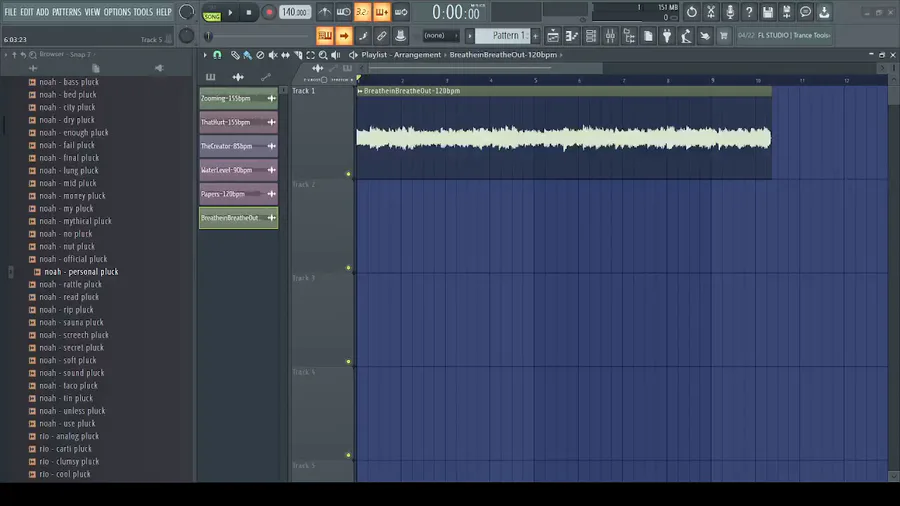Open the playlist options arrow menu
Image resolution: width=900 pixels, height=506 pixels.
coord(204,55)
